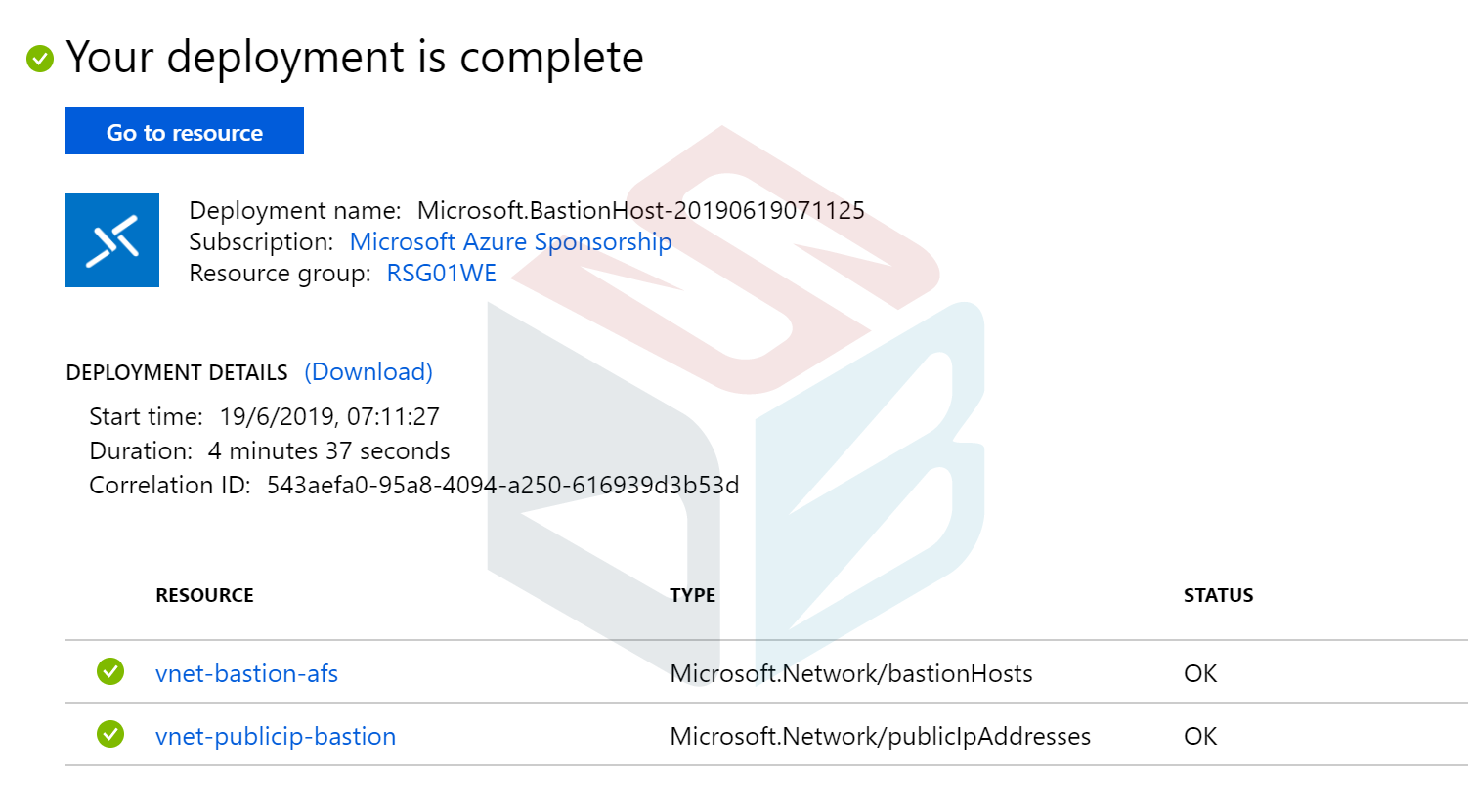
Task: Click the TYPE column header
Action: point(692,595)
